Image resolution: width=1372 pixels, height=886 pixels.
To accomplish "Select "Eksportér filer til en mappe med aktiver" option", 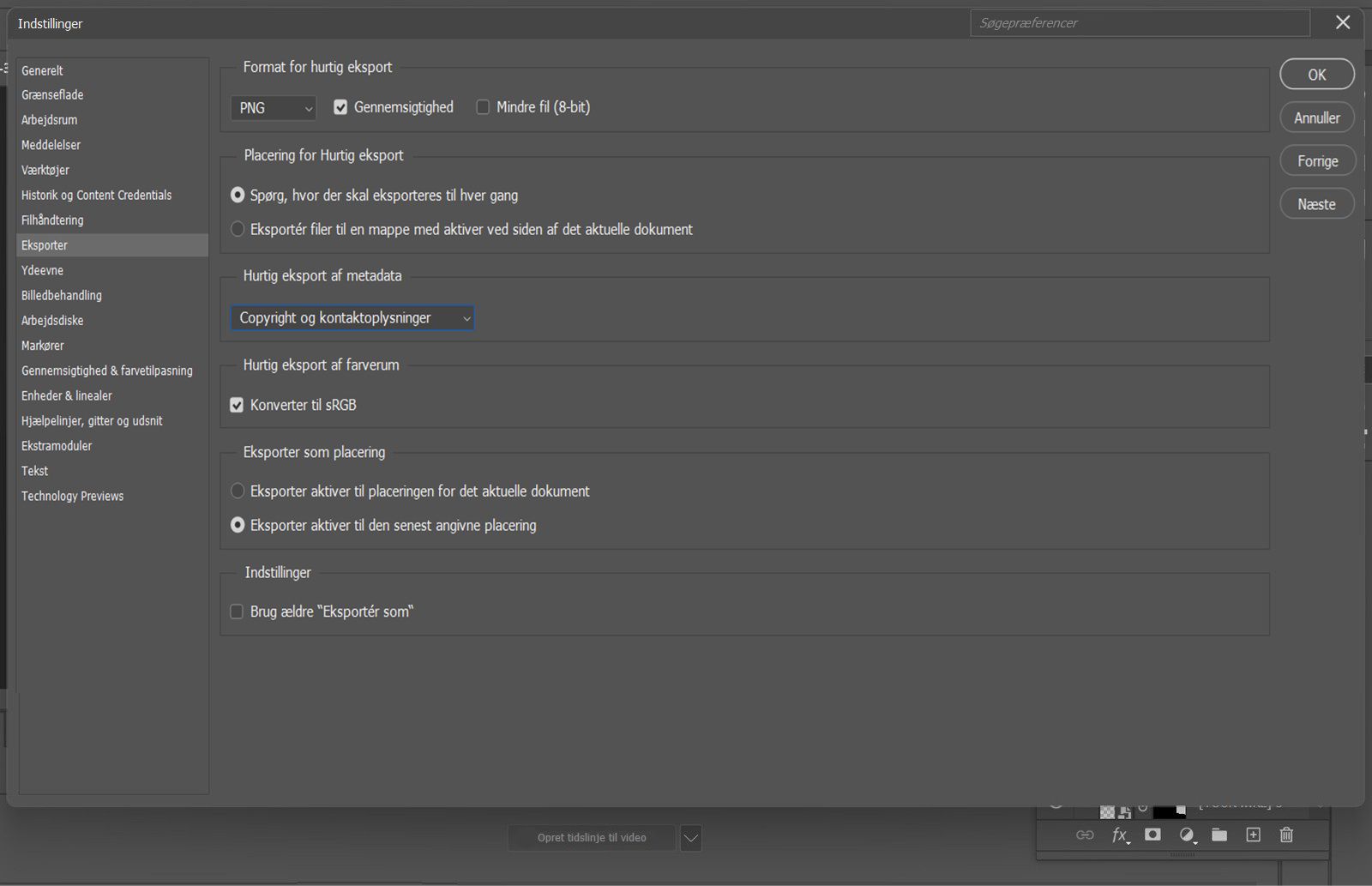I will pyautogui.click(x=238, y=229).
